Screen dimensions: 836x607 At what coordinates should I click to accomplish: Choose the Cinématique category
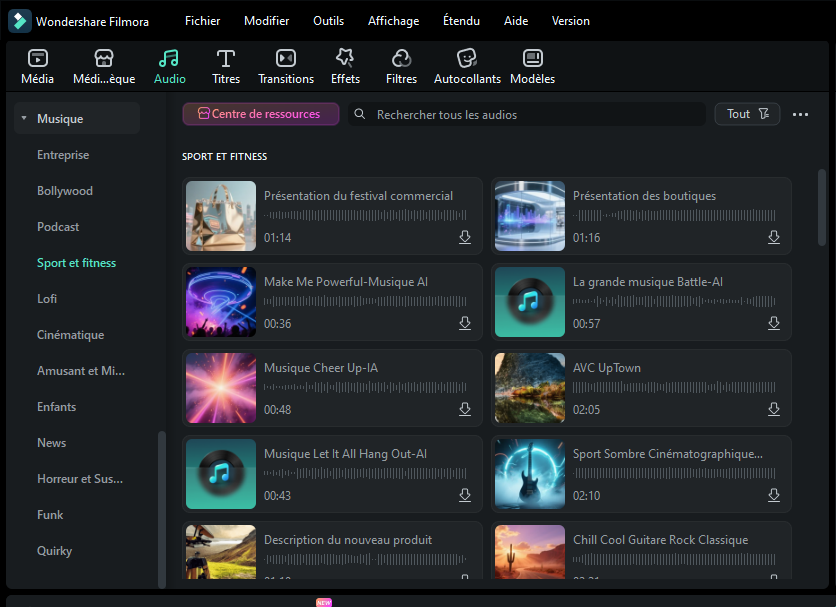tap(70, 335)
